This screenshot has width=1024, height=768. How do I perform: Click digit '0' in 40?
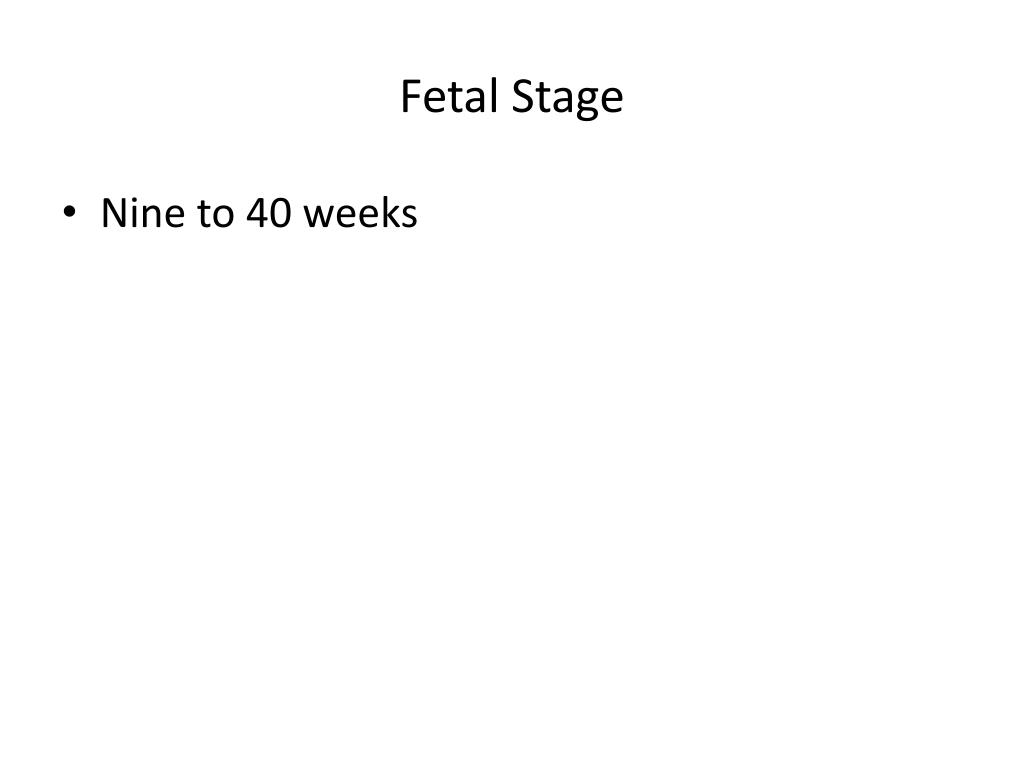coord(281,214)
